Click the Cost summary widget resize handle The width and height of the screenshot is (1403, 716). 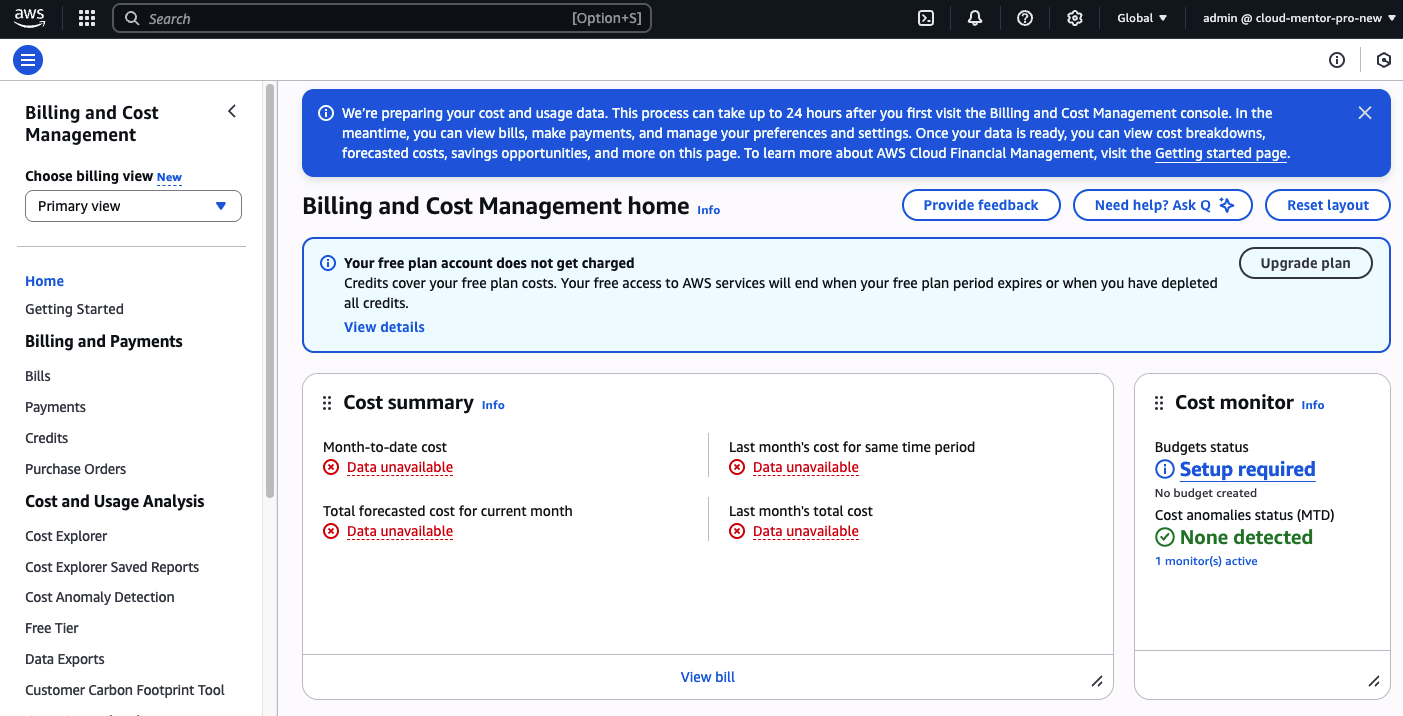pos(1097,681)
